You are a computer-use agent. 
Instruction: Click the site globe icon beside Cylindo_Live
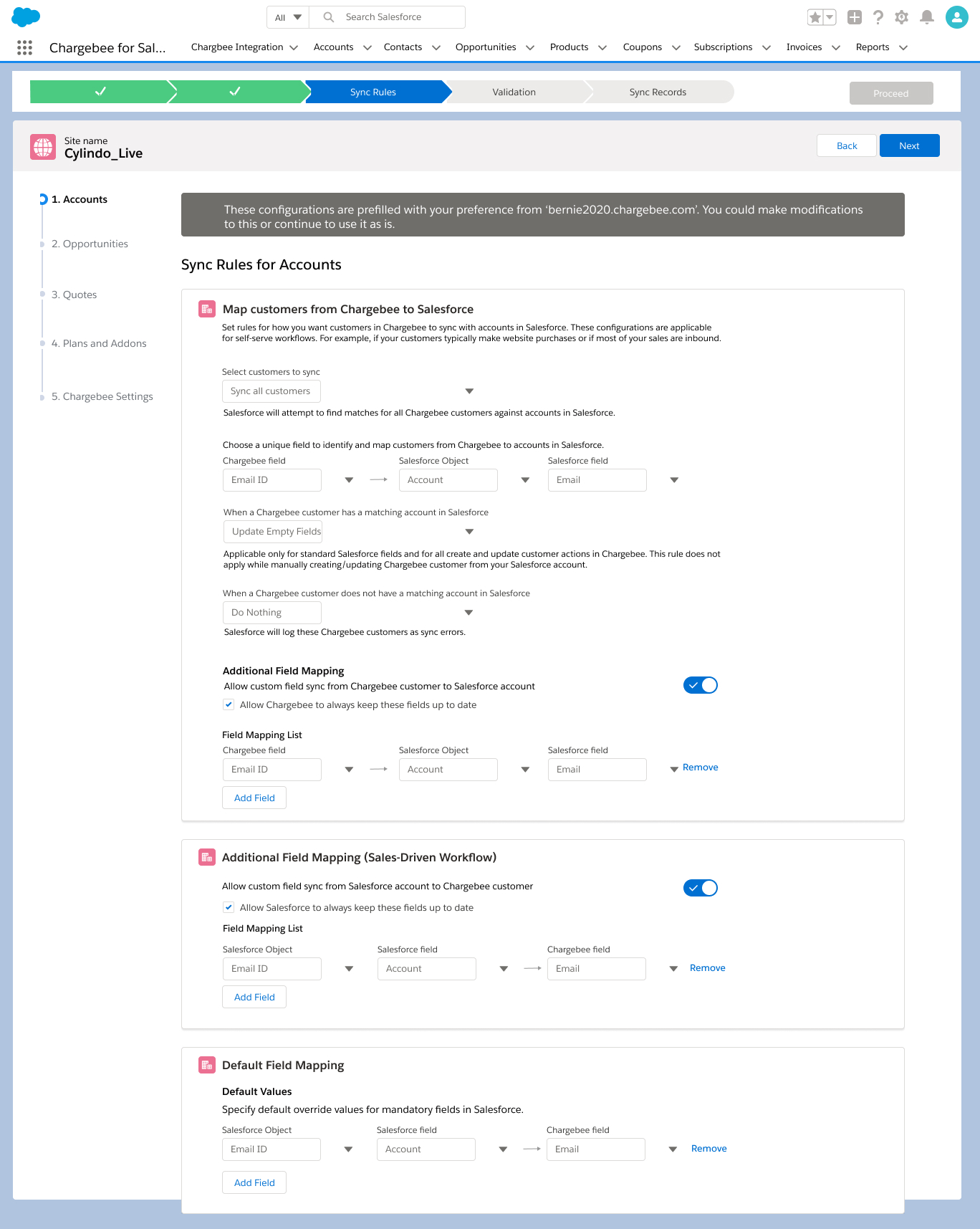(x=43, y=147)
